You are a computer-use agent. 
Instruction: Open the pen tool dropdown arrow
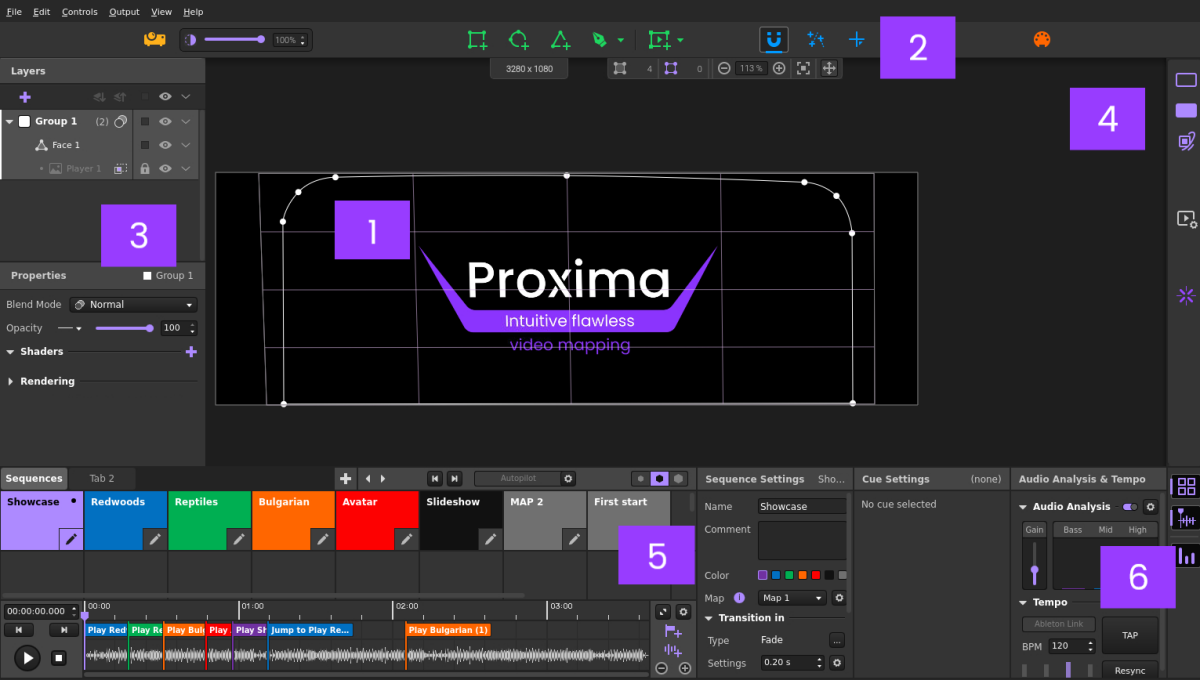pos(621,40)
